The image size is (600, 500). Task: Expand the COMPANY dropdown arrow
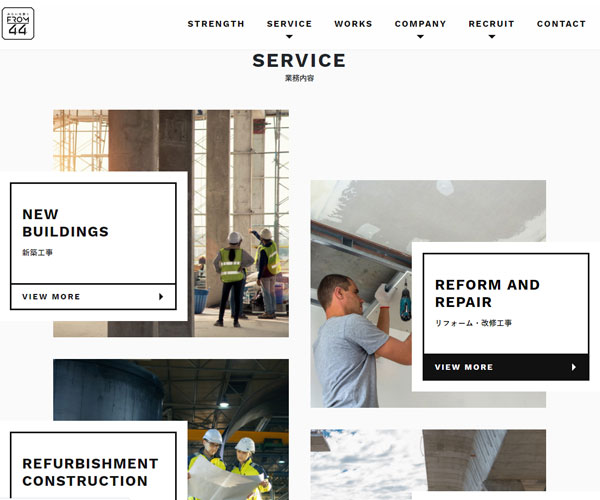tap(420, 37)
